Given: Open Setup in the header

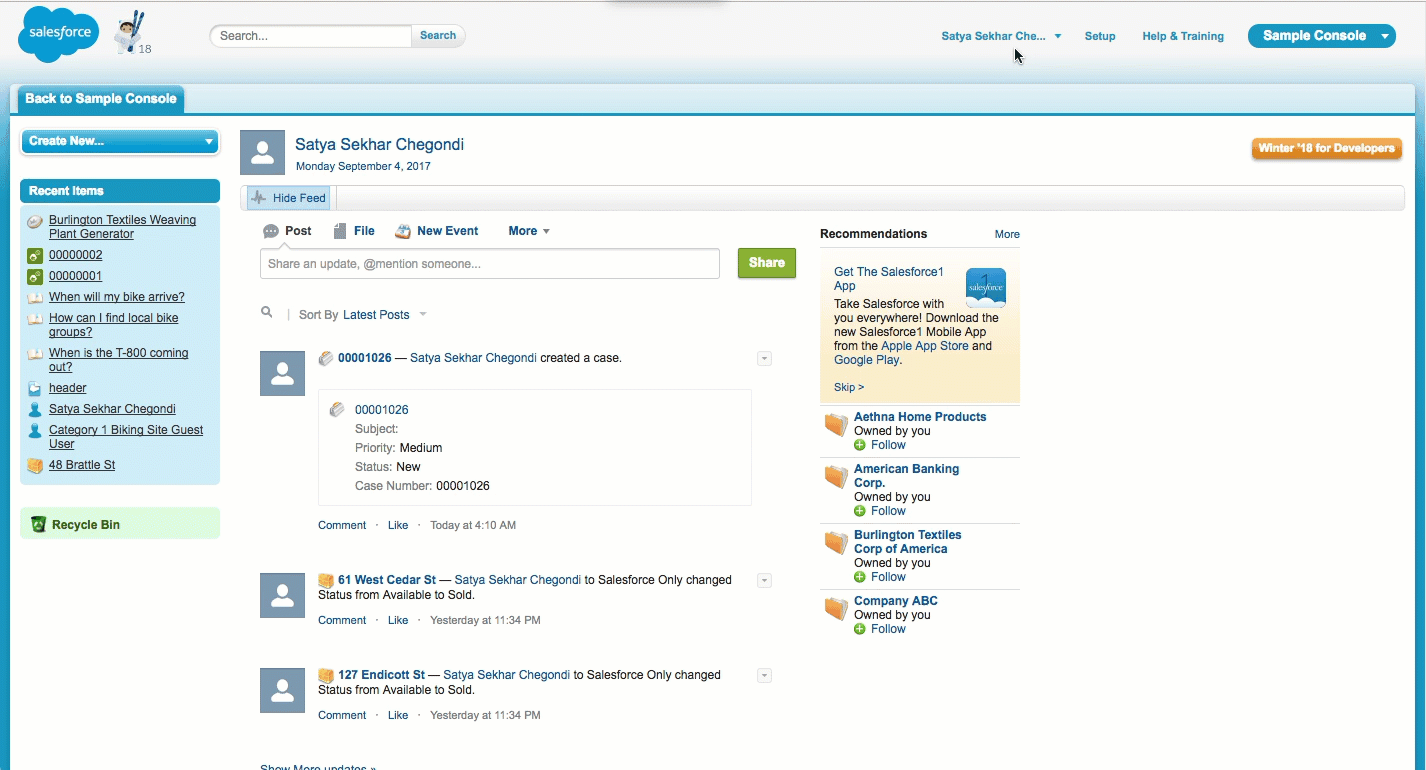Looking at the screenshot, I should pyautogui.click(x=1100, y=36).
